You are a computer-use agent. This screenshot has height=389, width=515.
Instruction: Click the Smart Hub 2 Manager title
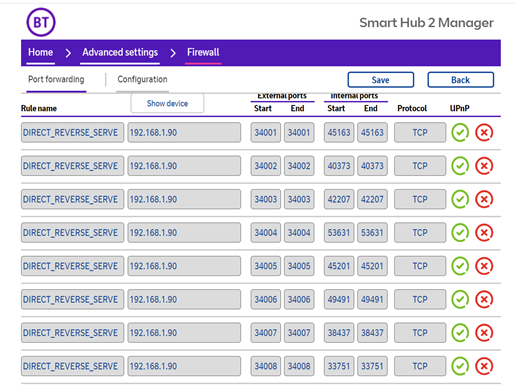(x=426, y=23)
